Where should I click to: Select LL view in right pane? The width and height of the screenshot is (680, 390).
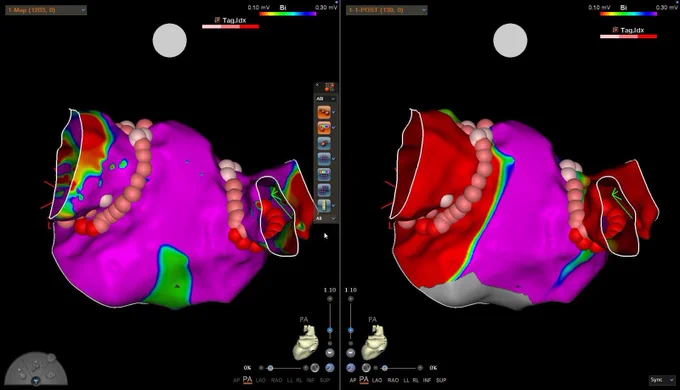point(406,380)
